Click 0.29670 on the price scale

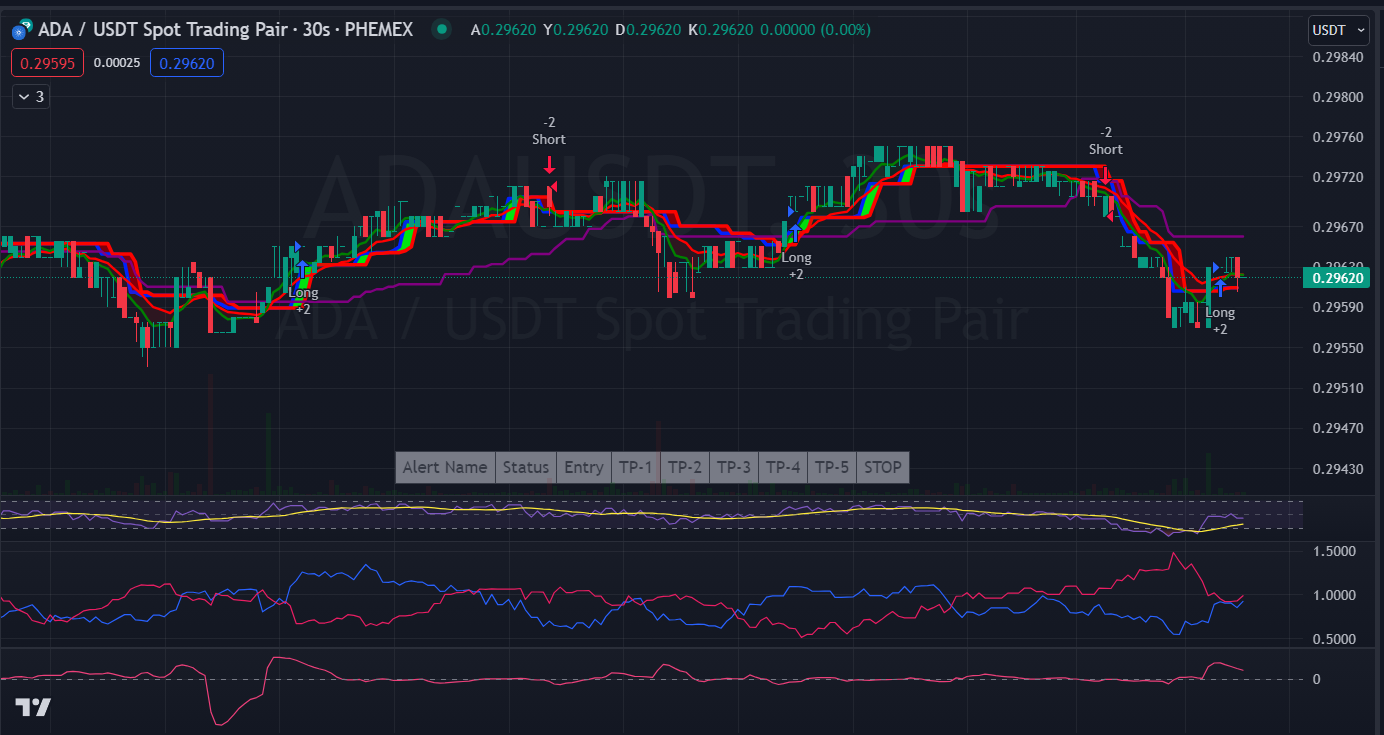click(x=1337, y=227)
